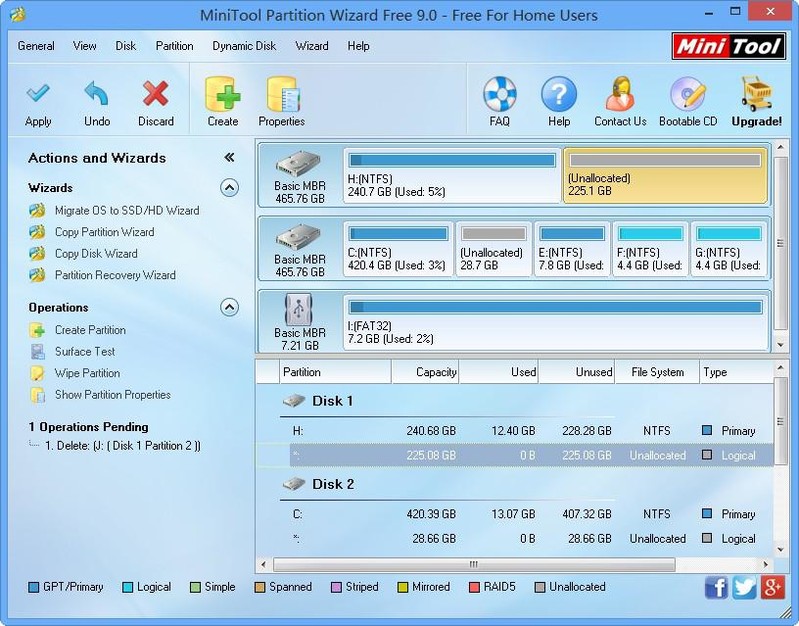Open the View menu
The height and width of the screenshot is (626, 799).
click(85, 46)
